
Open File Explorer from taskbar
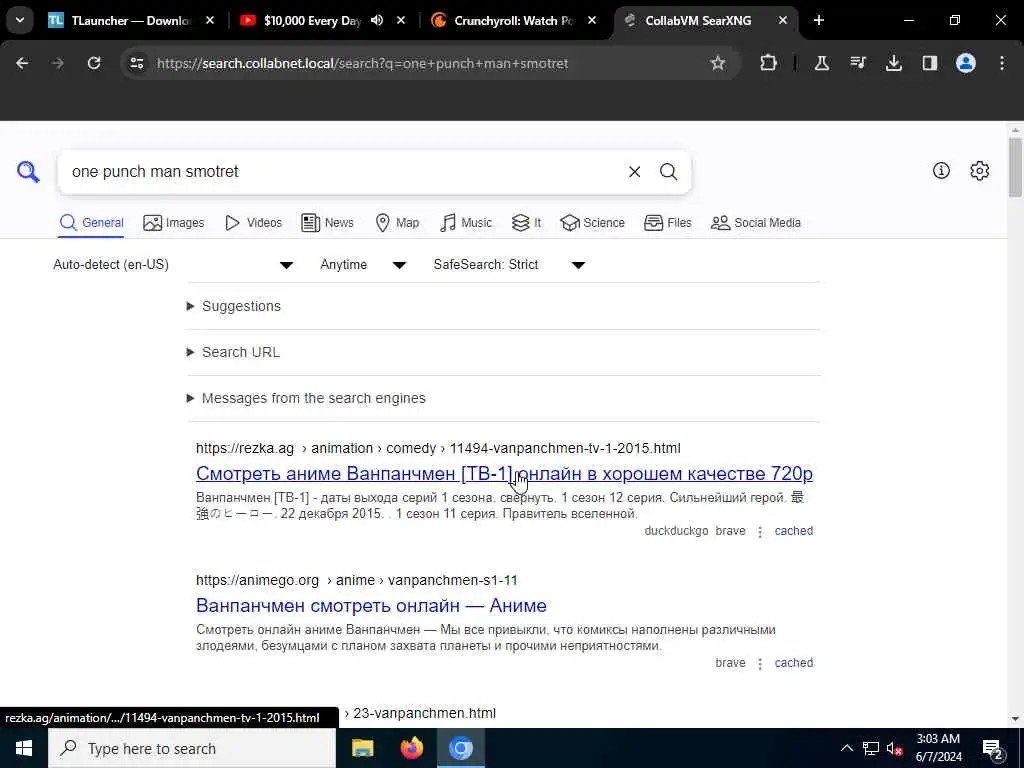pyautogui.click(x=362, y=748)
